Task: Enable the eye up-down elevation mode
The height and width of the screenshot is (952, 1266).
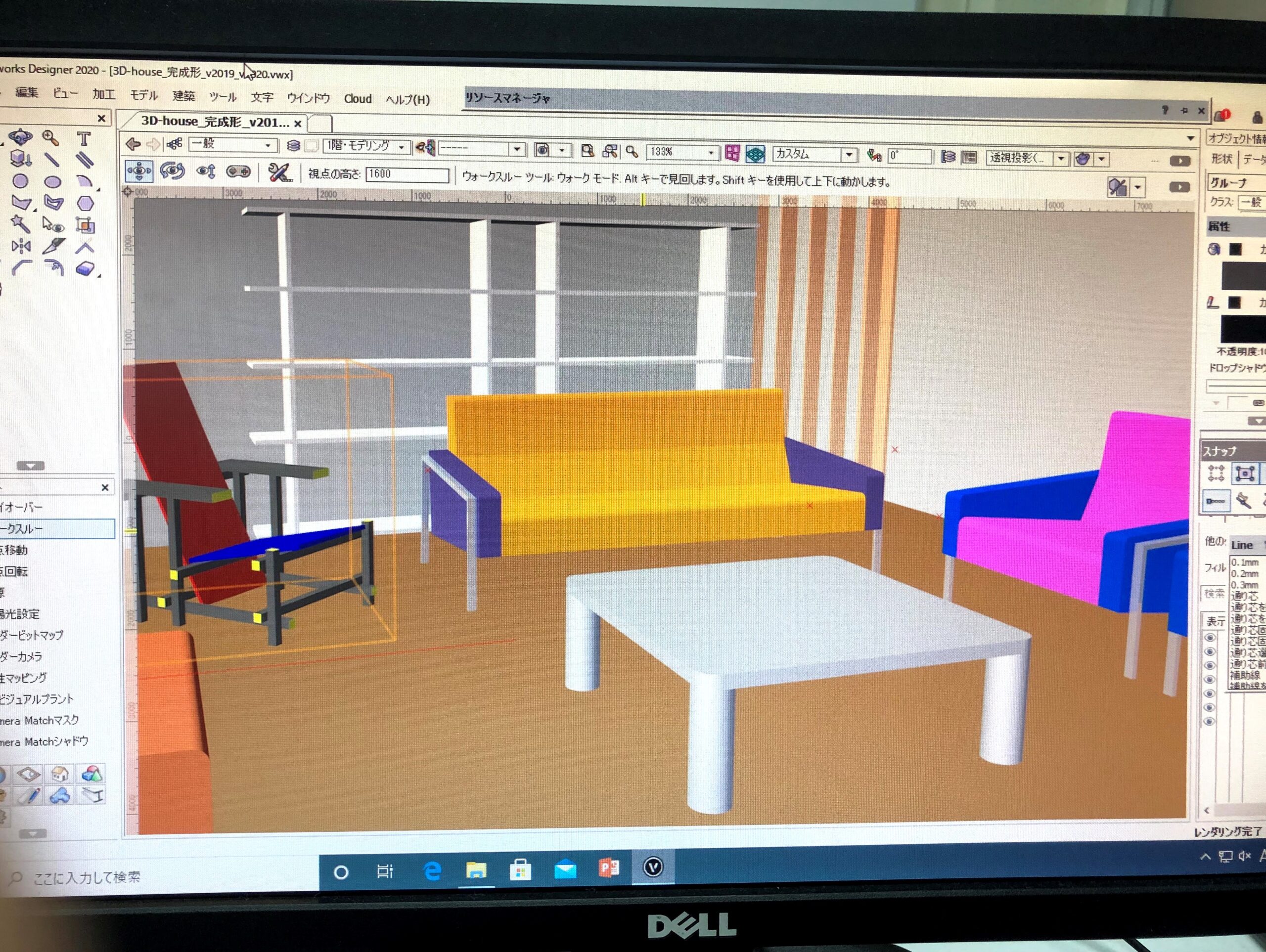Action: (x=206, y=171)
